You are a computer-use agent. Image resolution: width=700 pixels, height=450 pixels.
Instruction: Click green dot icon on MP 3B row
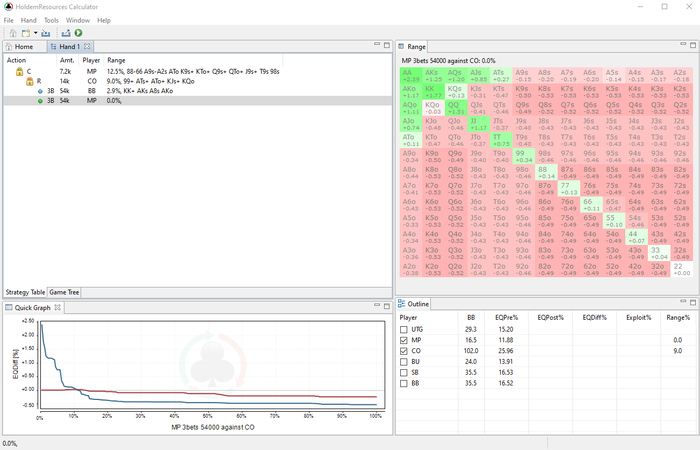tap(40, 101)
